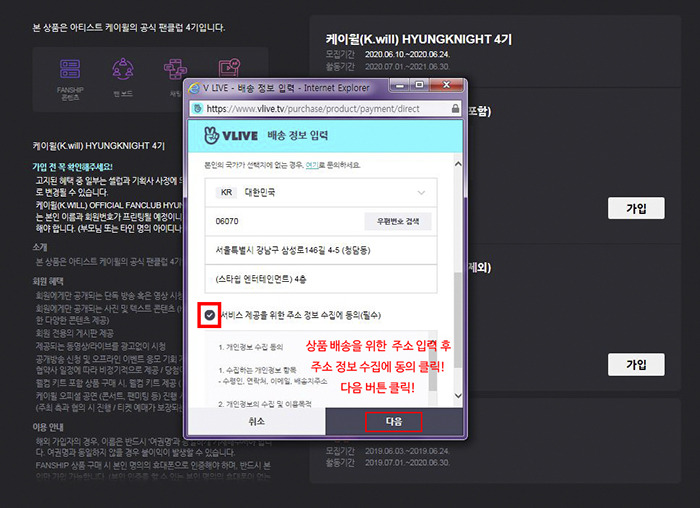Image resolution: width=700 pixels, height=508 pixels.
Task: Click the chat devices icon in background page
Action: click(x=175, y=70)
